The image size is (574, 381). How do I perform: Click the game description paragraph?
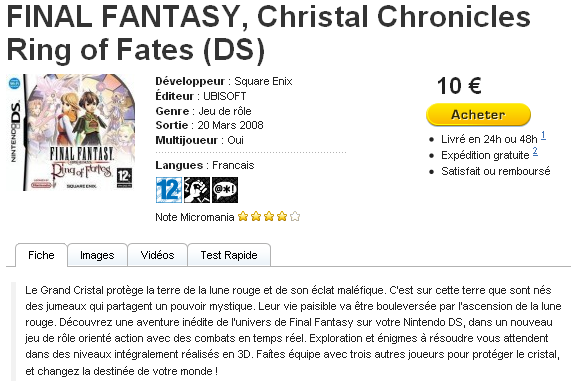tap(293, 330)
